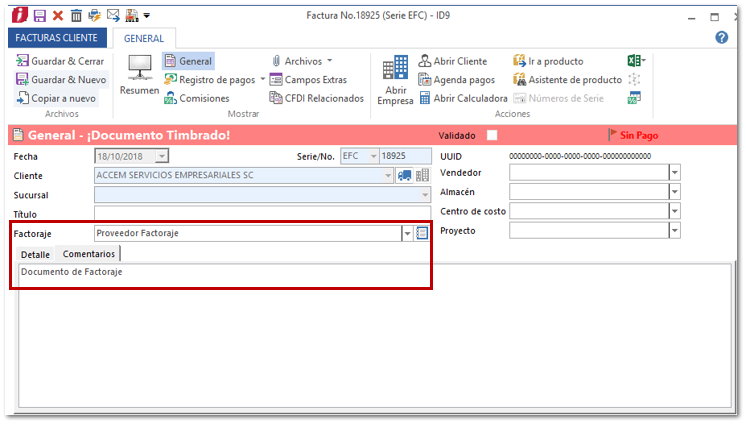This screenshot has height=424, width=746.
Task: Show Campos Extras
Action: pos(308,80)
